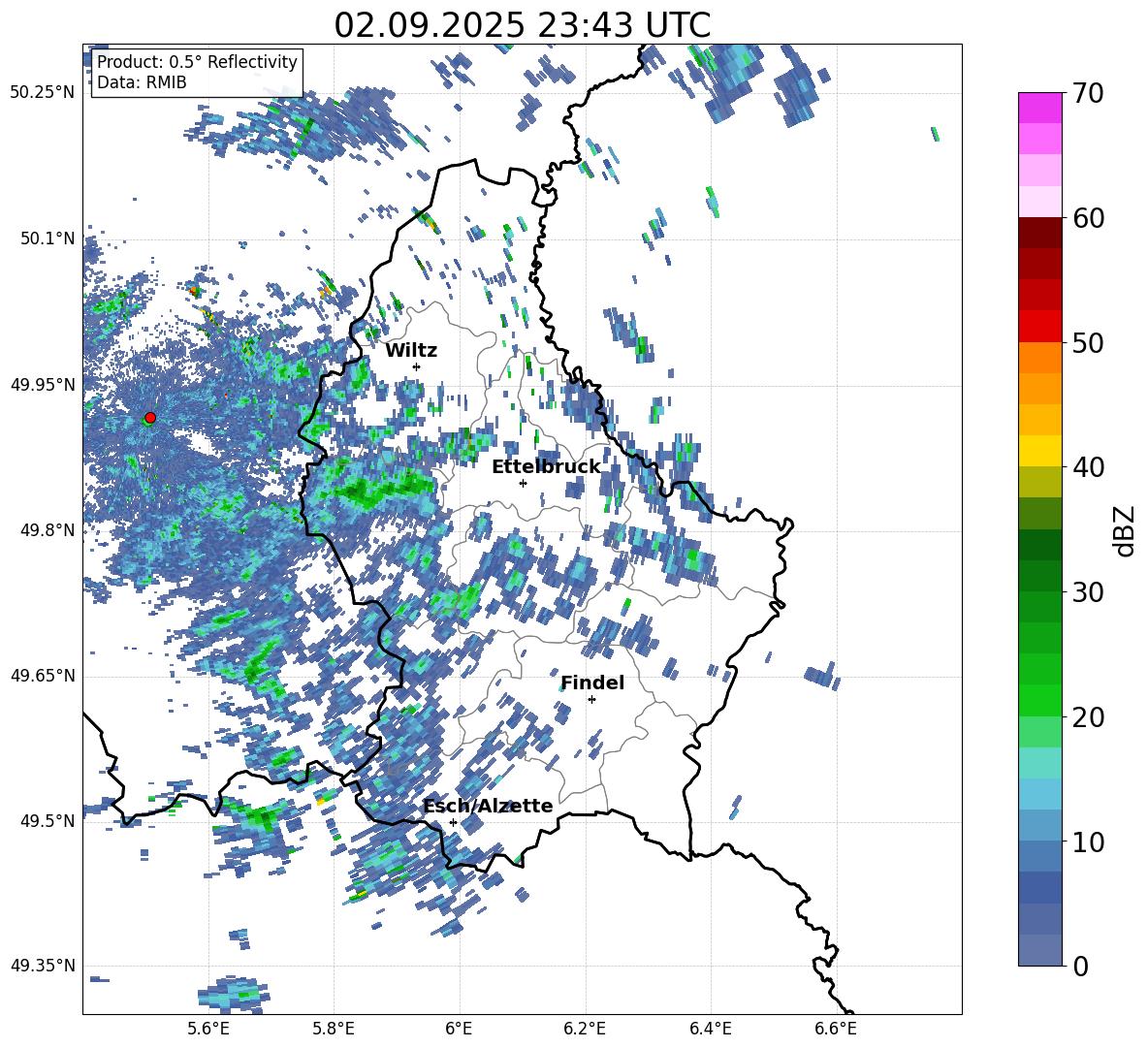Screen dimensions: 1148x1048
Task: Click the Esch/Alzette station cross marker
Action: [453, 822]
